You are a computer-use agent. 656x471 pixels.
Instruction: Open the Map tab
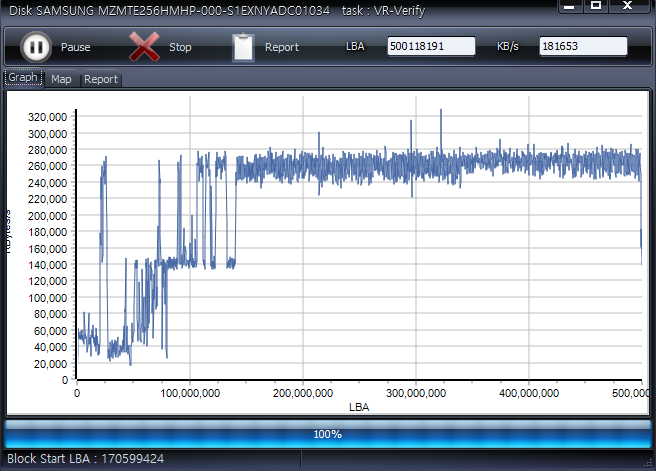[61, 79]
